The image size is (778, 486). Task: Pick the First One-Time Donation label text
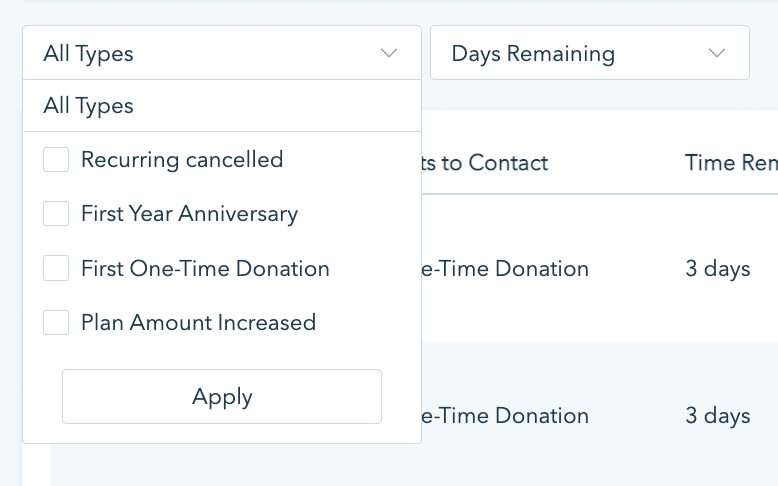point(205,269)
